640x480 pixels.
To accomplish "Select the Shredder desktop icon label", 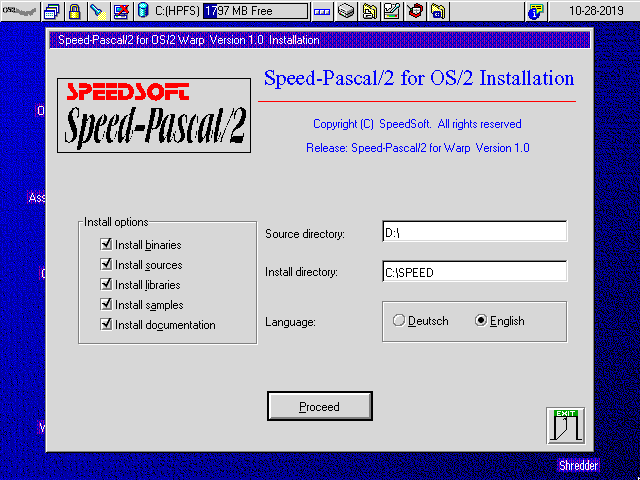I will 578,465.
